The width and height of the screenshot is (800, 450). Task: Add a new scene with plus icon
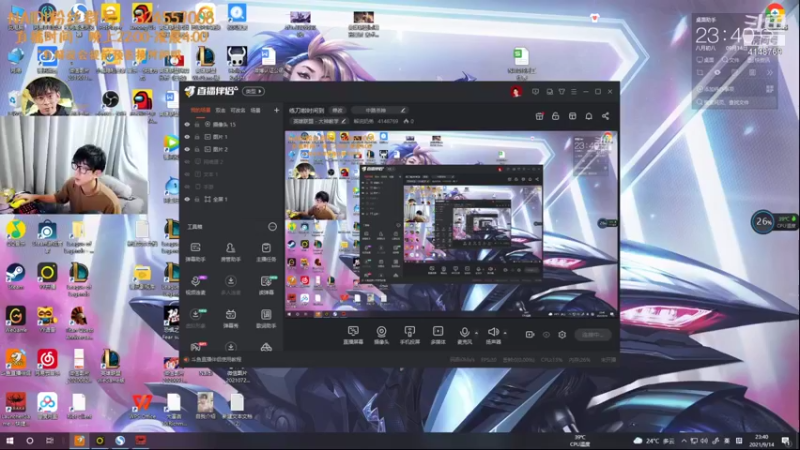click(277, 110)
